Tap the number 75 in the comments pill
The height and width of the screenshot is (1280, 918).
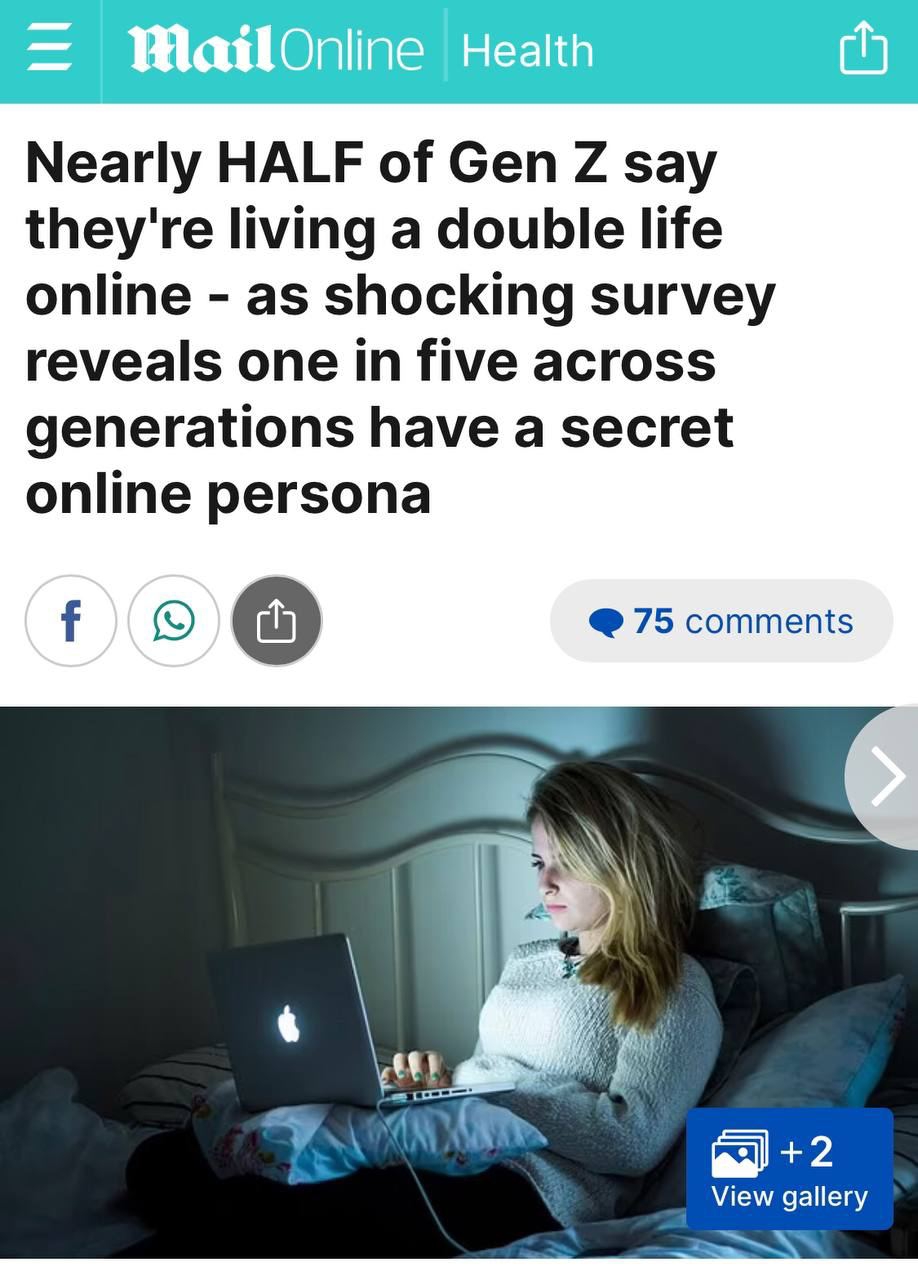tap(653, 621)
